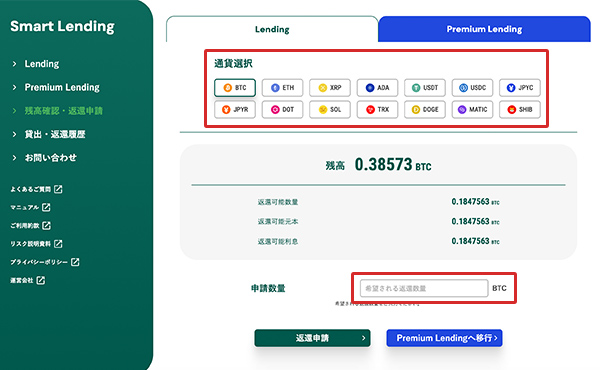Screen dimensions: 600x370
Task: Click the Smart Lending logo title
Action: [x=62, y=26]
